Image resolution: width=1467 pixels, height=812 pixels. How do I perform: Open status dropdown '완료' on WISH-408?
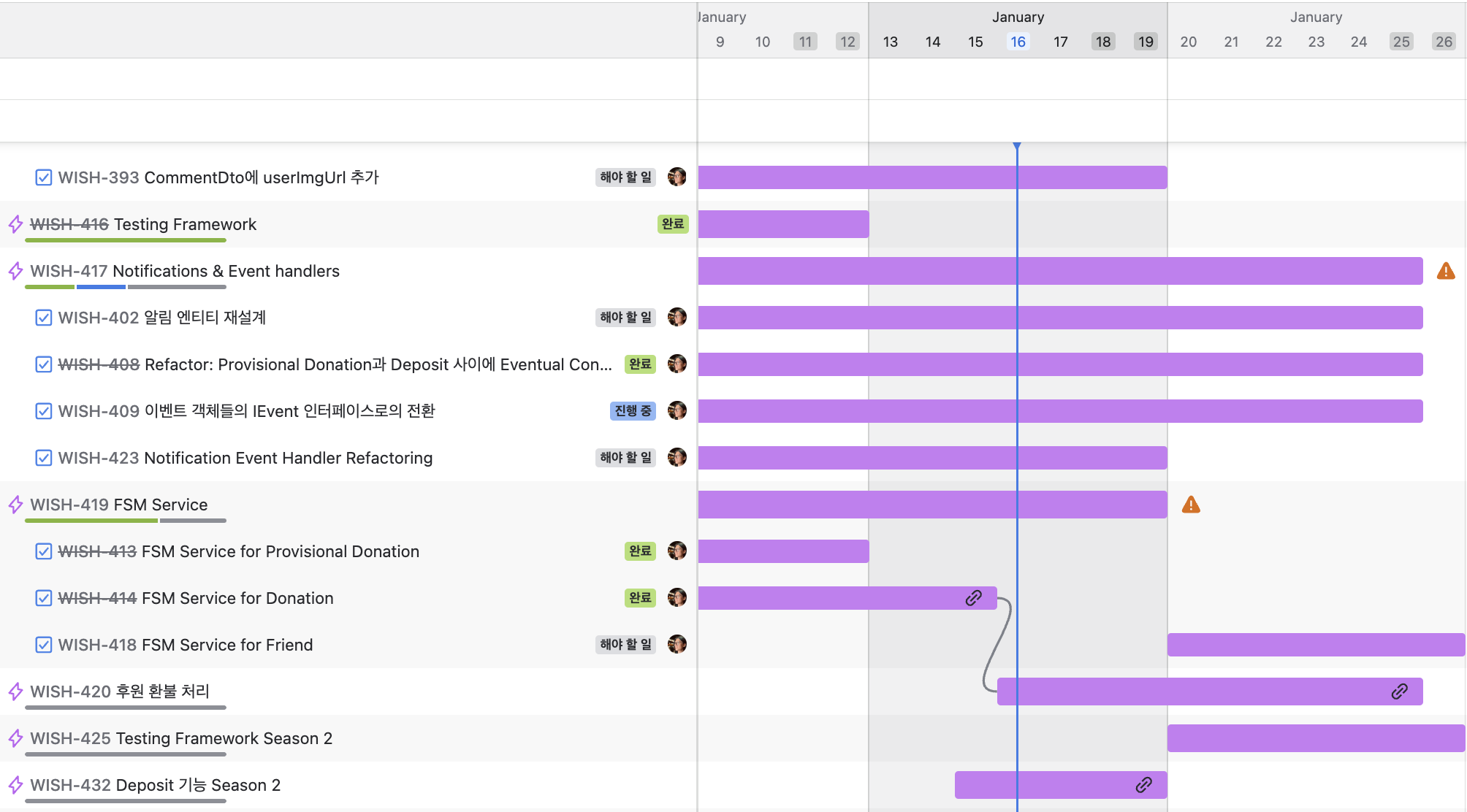tap(640, 364)
